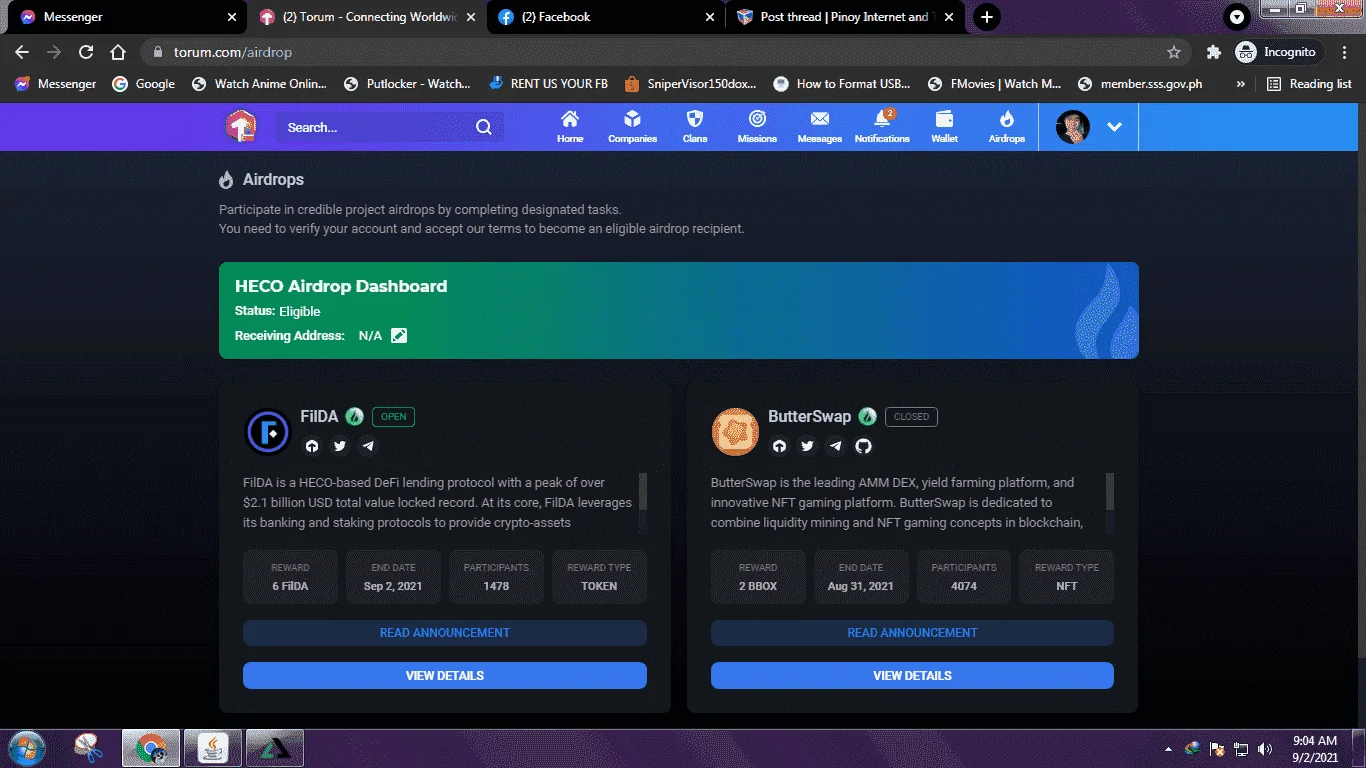Open the Incognito profile button
The width and height of the screenshot is (1366, 768).
click(x=1279, y=52)
